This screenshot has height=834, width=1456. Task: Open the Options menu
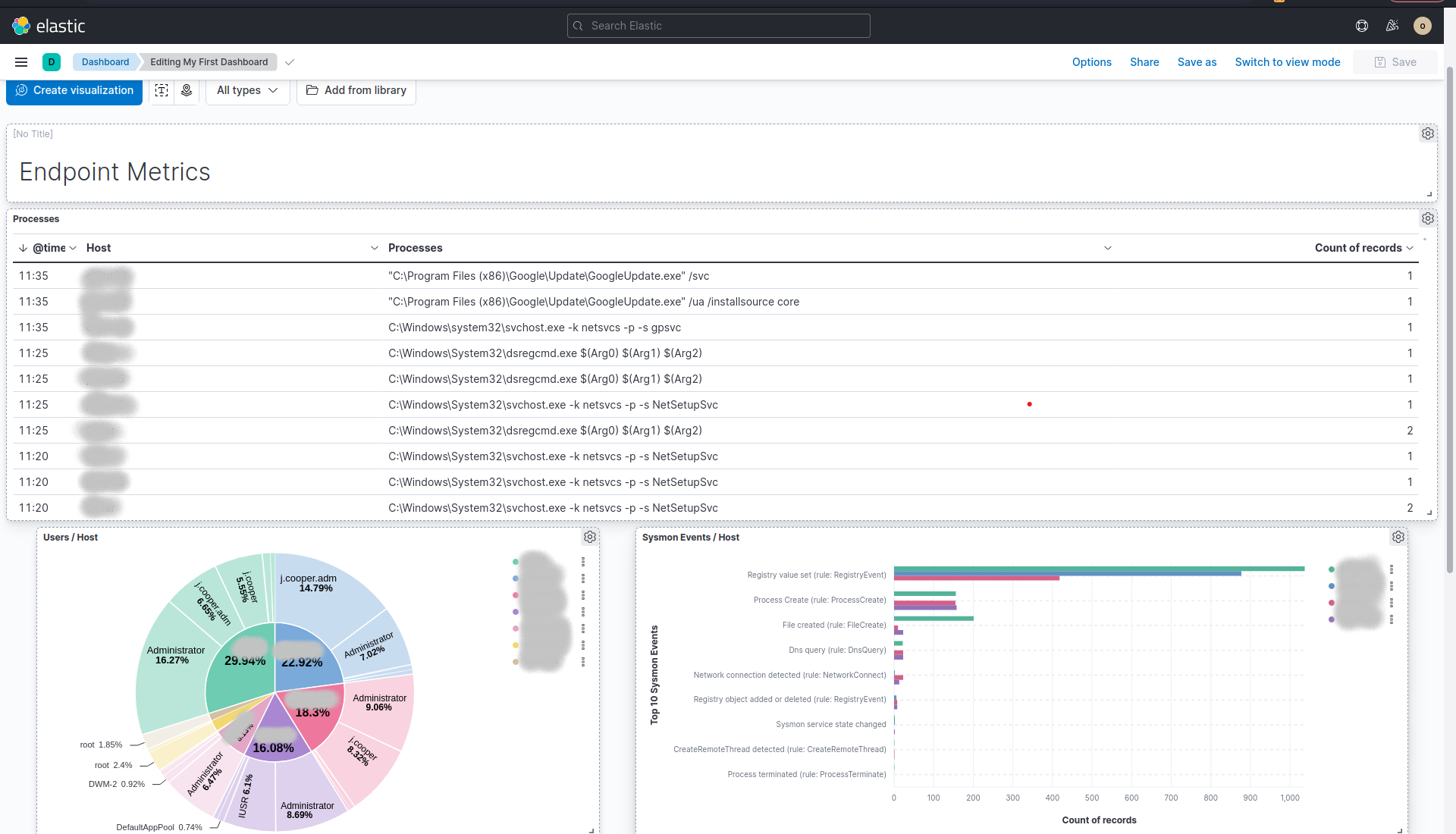1092,62
